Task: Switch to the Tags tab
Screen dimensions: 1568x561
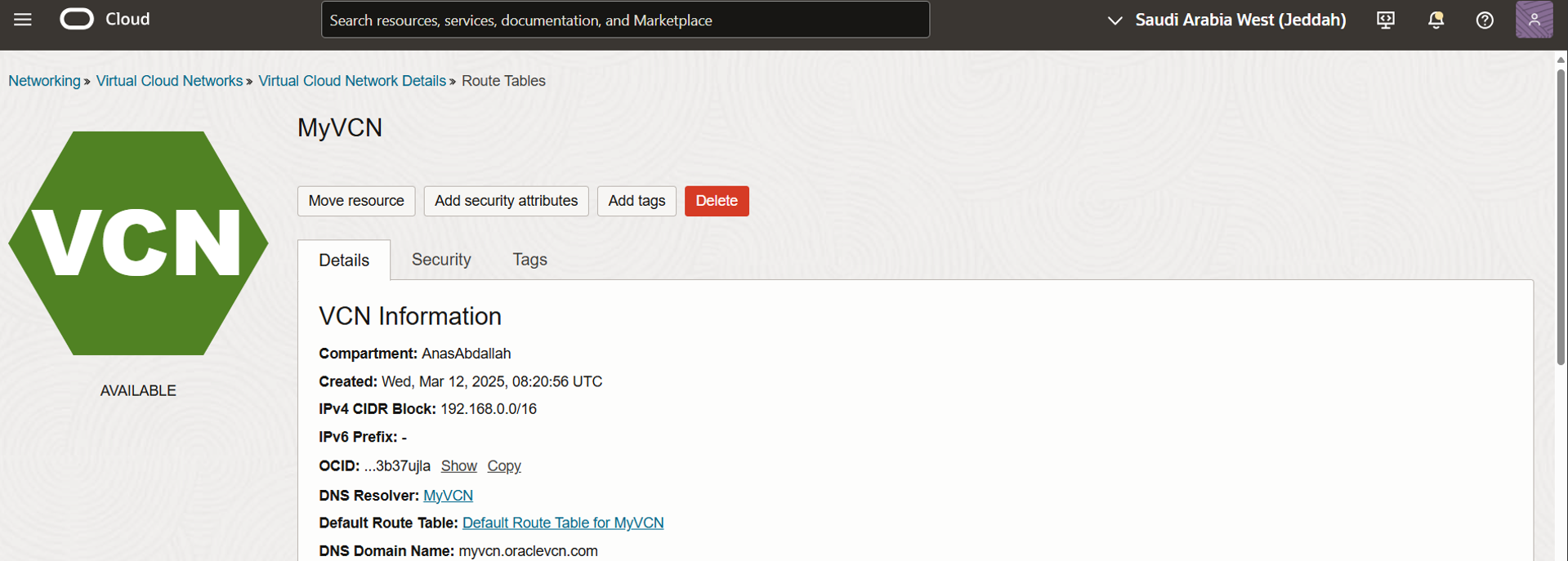Action: [529, 260]
